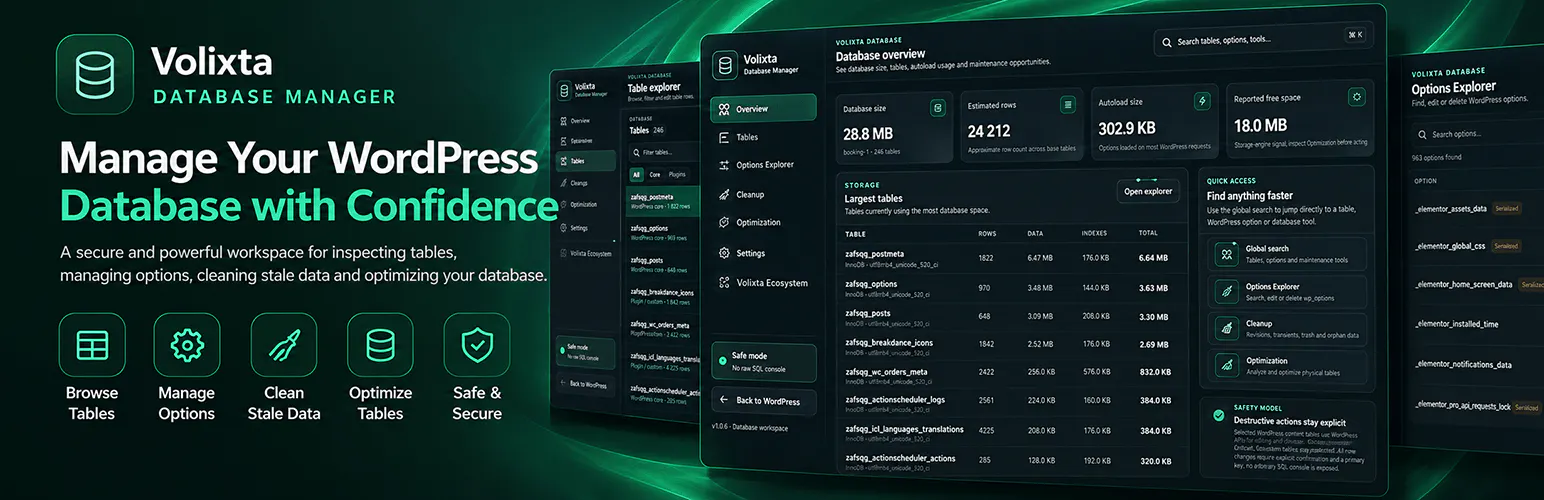Image resolution: width=1544 pixels, height=500 pixels.
Task: Click the Clean Stale Data broom icon
Action: coord(284,345)
